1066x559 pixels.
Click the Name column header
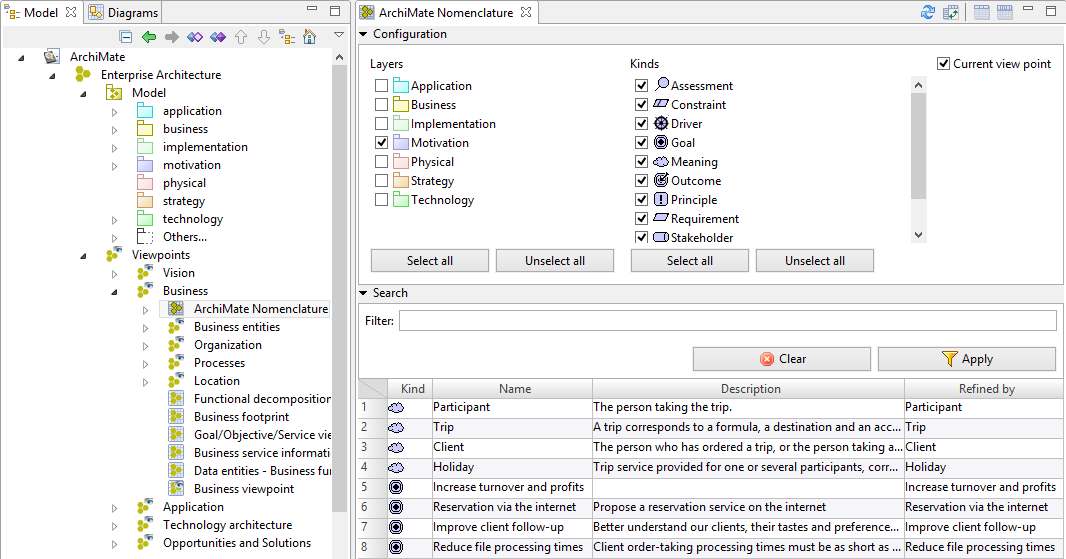[515, 389]
